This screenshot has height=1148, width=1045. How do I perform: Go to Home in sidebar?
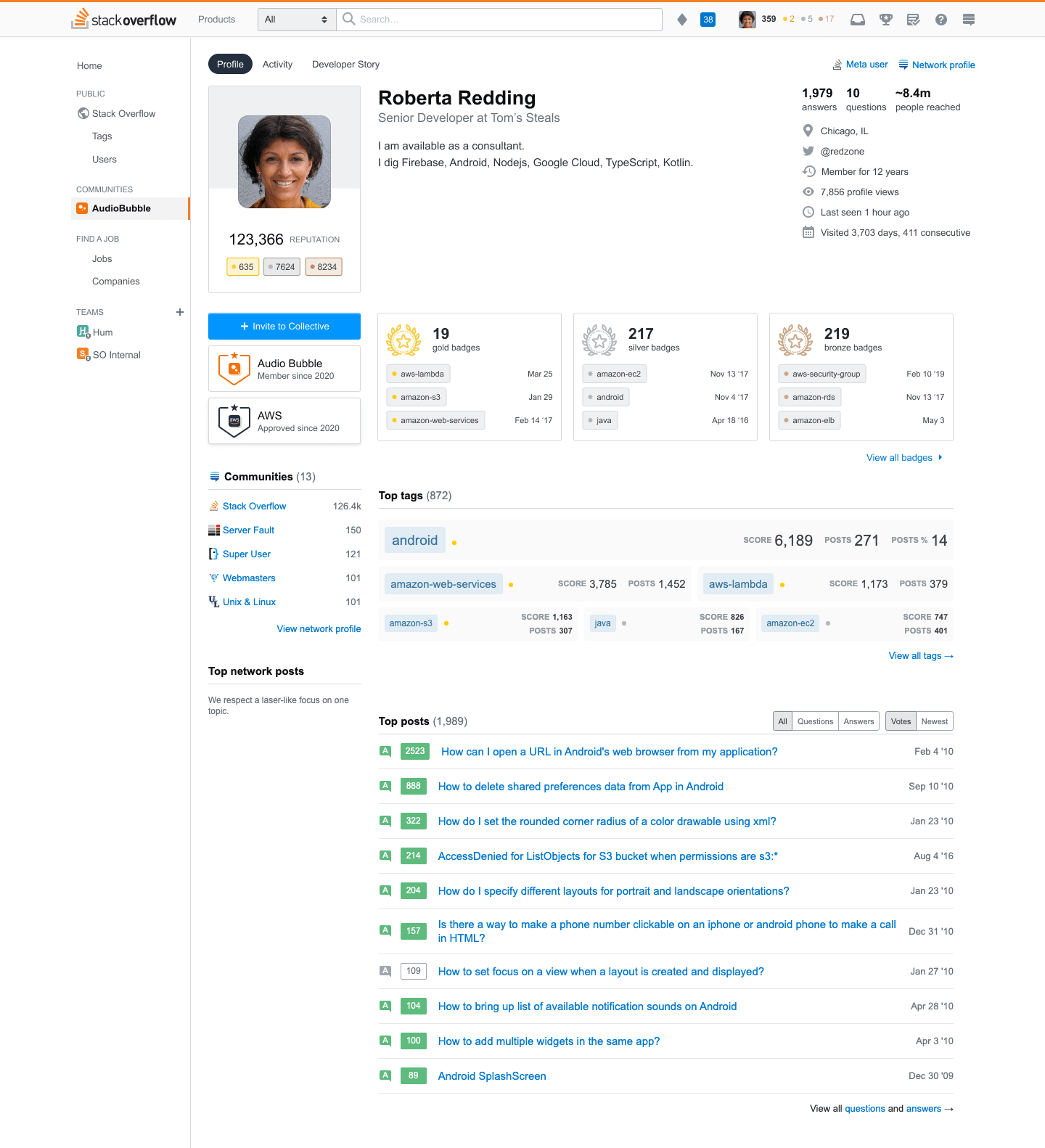tap(89, 65)
